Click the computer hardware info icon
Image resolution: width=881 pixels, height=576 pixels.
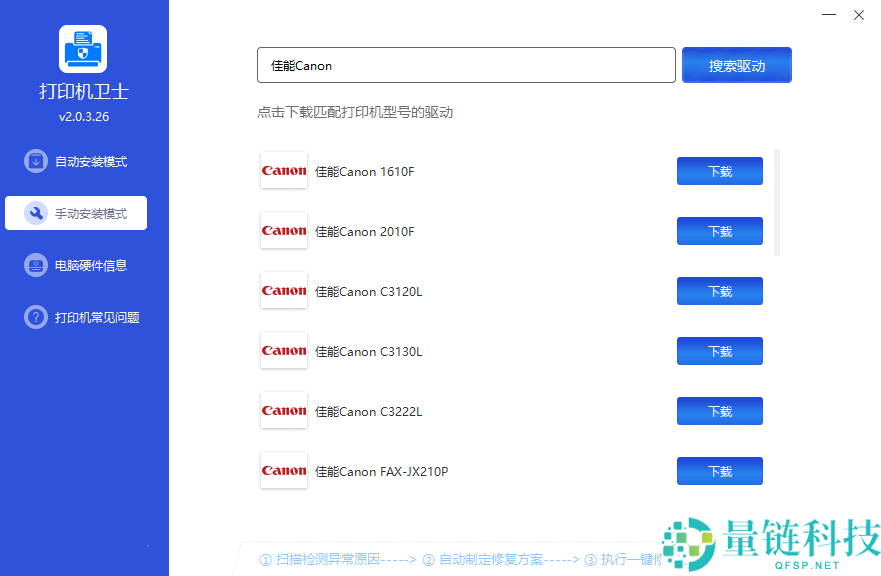click(x=36, y=265)
